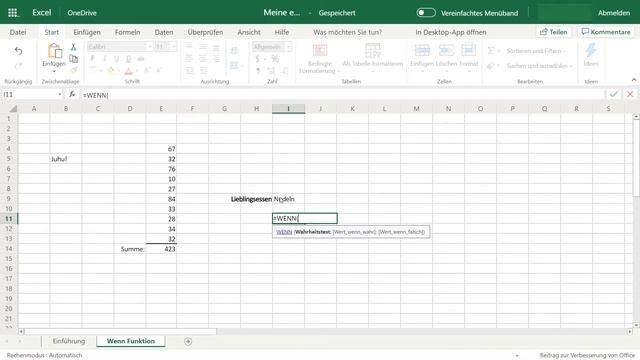Click in the formula bar
This screenshot has width=640, height=360.
click(x=342, y=95)
